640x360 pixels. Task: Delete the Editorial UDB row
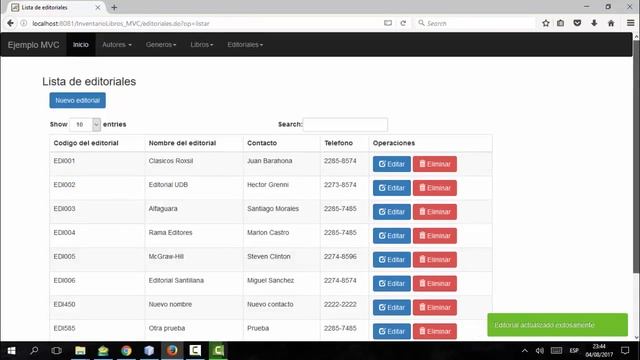(x=435, y=188)
